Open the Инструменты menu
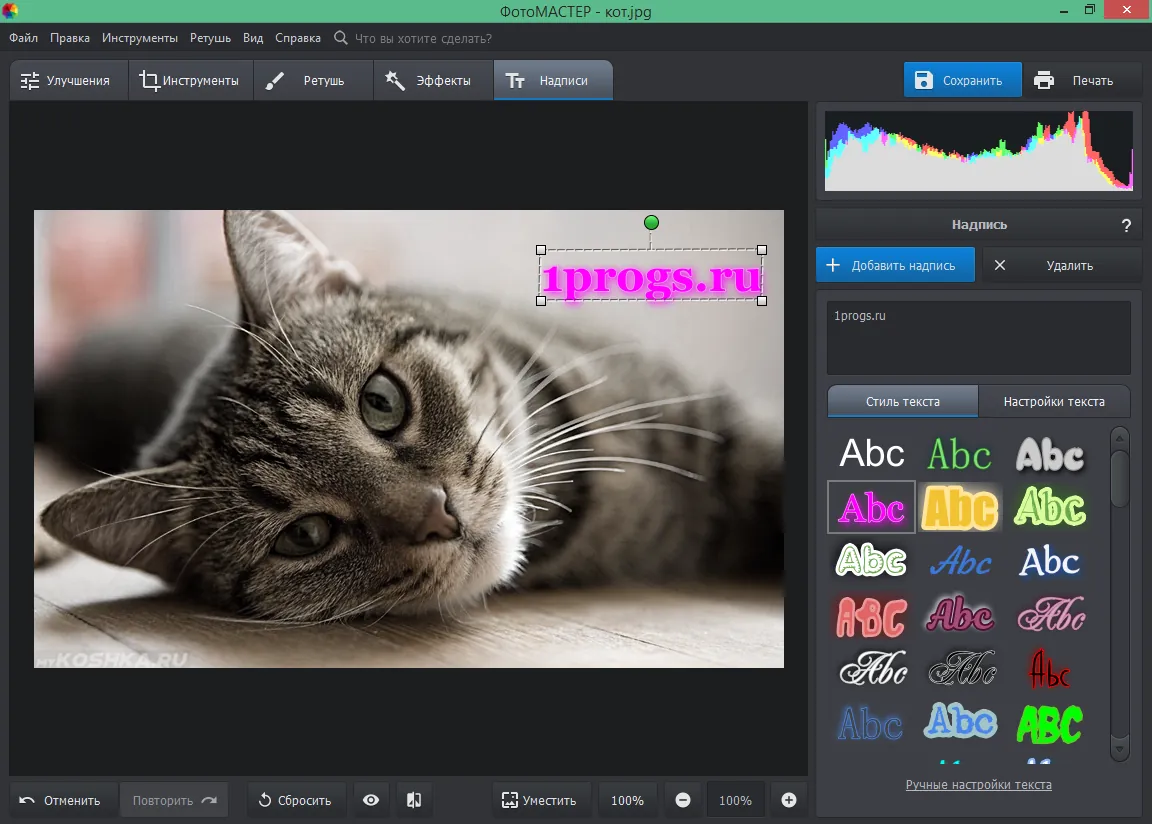The width and height of the screenshot is (1152, 824). click(140, 37)
